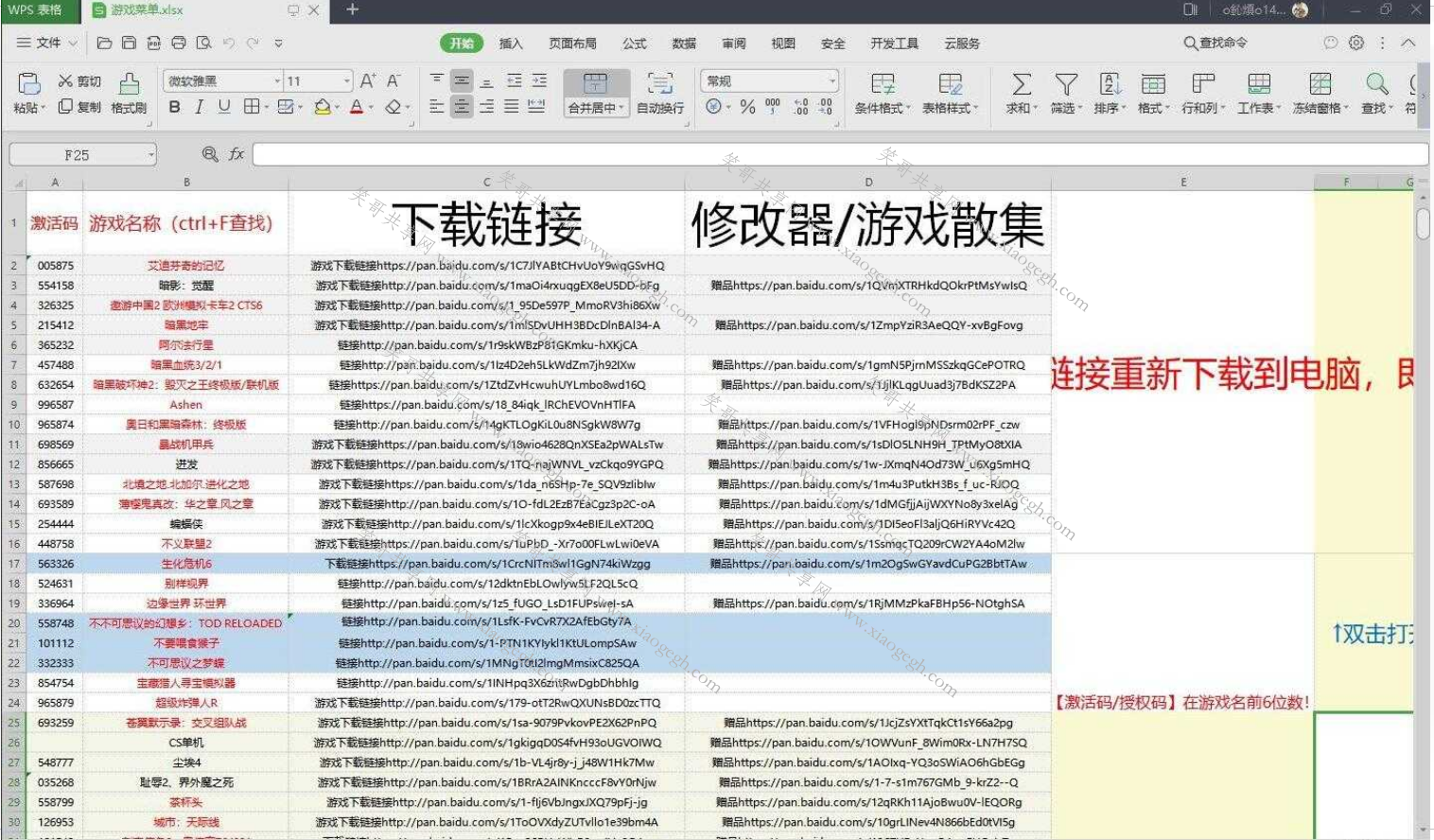Expand the quick access toolbar customize arrow
Screen dimensions: 1434x840
click(278, 43)
